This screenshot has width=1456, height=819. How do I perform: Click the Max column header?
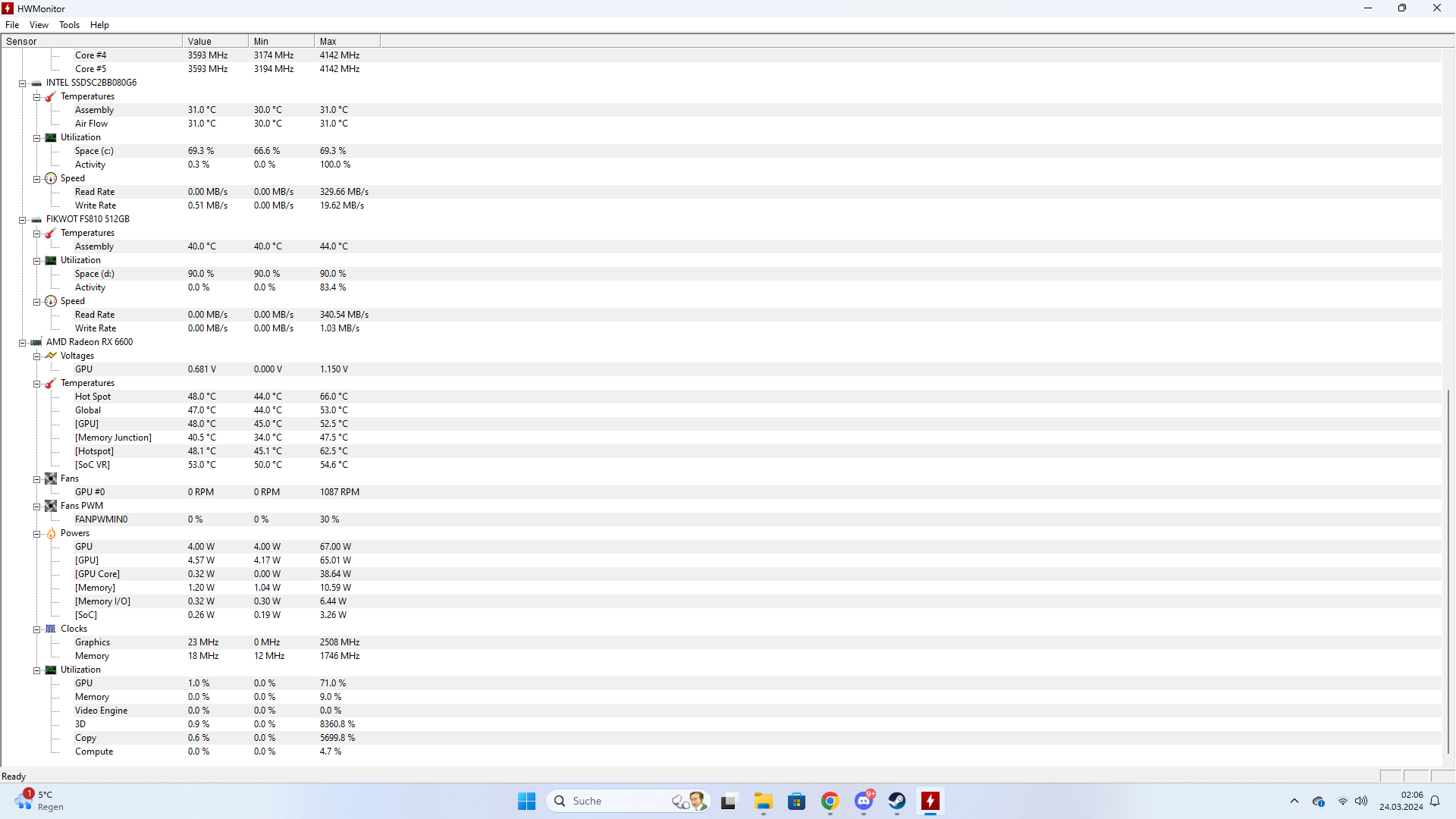click(347, 42)
